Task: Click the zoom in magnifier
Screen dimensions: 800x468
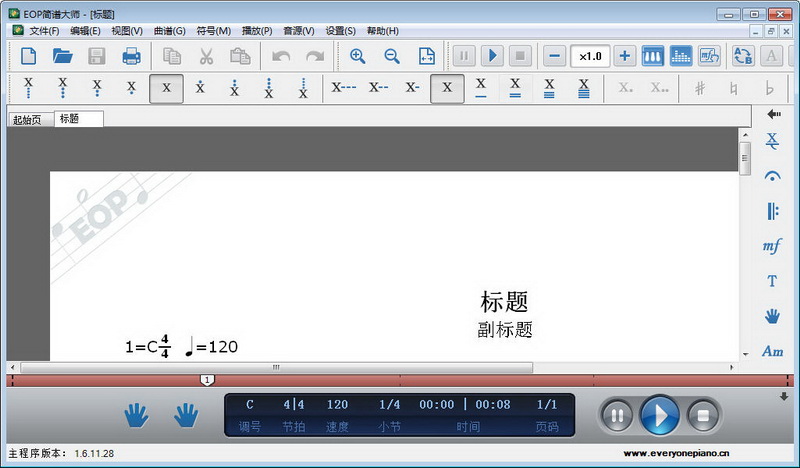Action: 357,56
